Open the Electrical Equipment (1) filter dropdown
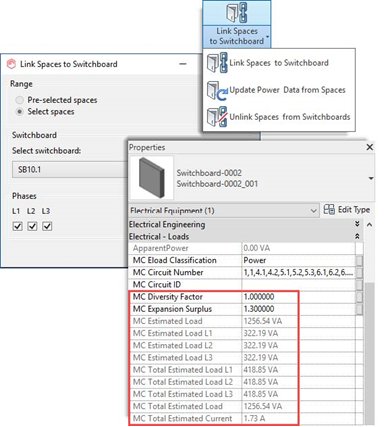This screenshot has height=427, width=389. pos(223,211)
